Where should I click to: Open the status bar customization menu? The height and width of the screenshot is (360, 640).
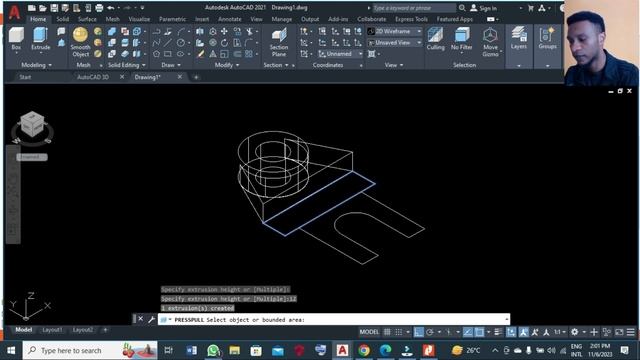coord(631,332)
